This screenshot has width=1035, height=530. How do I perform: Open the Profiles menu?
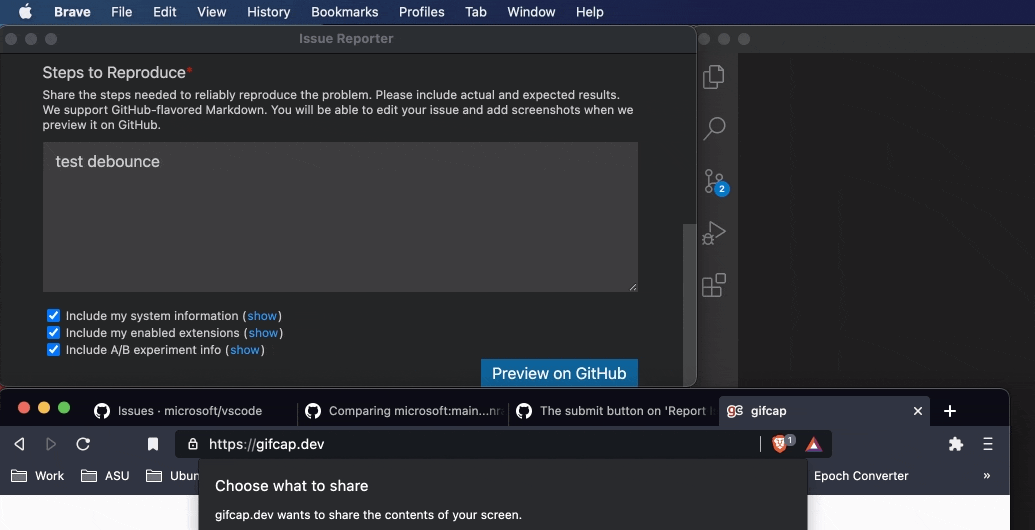point(421,12)
